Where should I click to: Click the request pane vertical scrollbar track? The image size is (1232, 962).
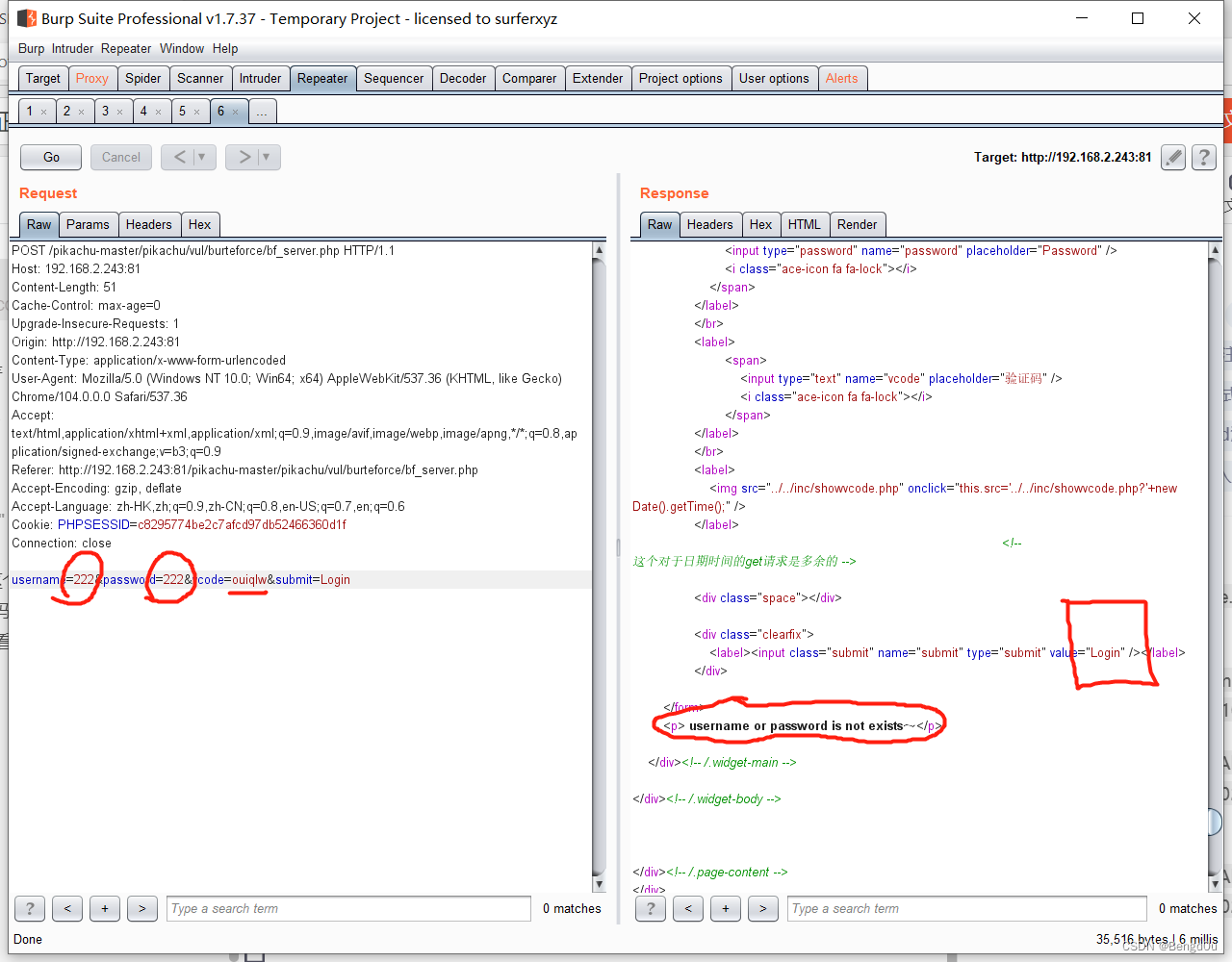[599, 568]
